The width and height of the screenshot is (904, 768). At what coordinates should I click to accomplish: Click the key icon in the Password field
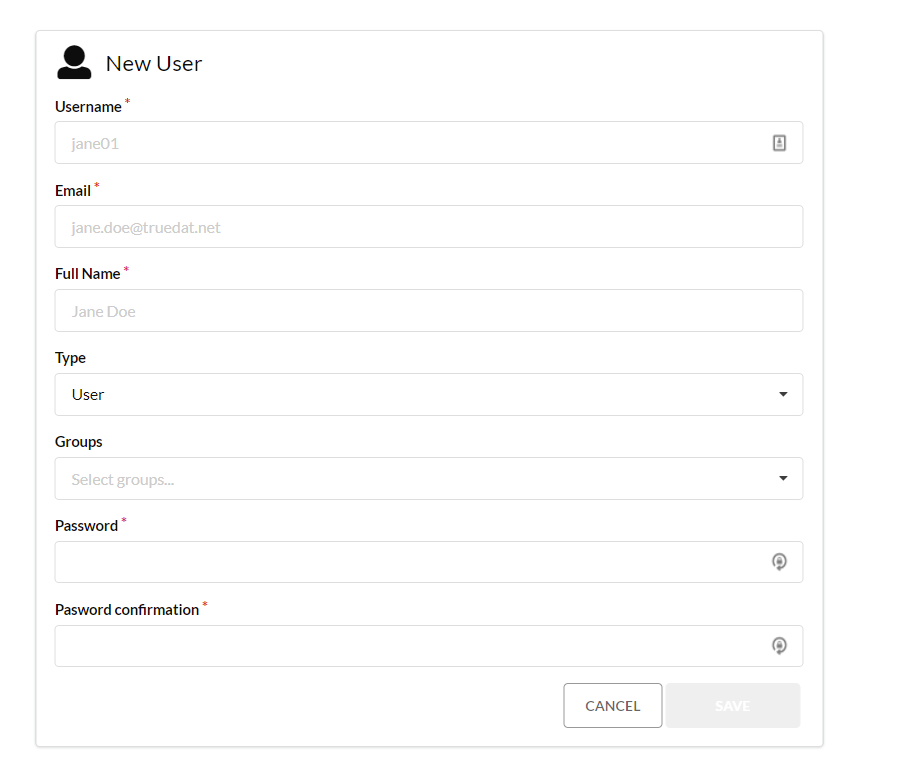click(x=780, y=562)
